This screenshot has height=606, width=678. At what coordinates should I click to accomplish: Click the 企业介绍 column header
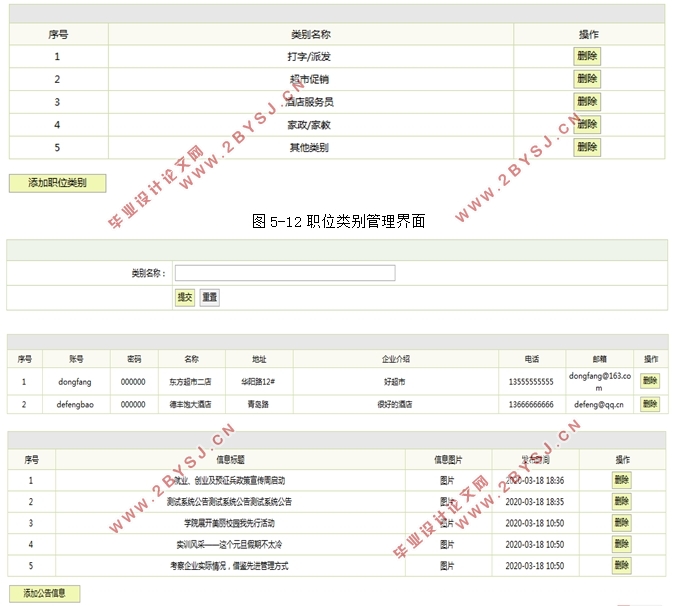pos(396,359)
